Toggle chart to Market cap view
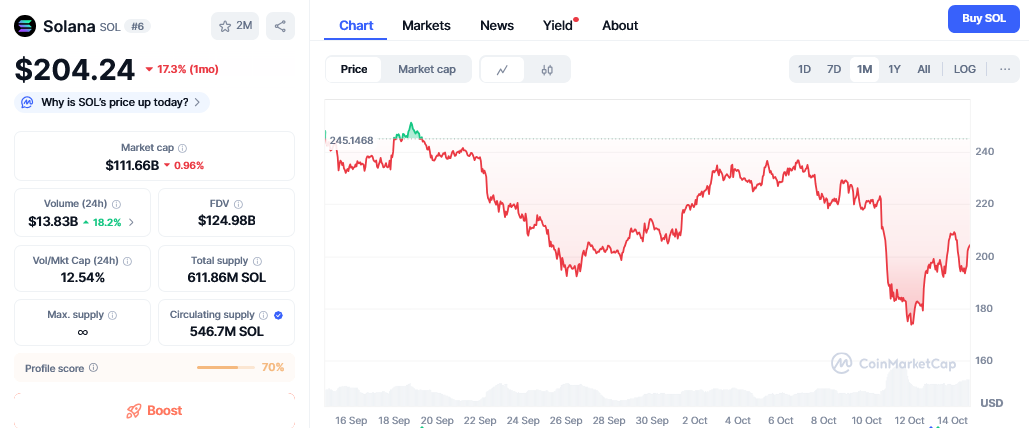The height and width of the screenshot is (428, 1029). [427, 69]
